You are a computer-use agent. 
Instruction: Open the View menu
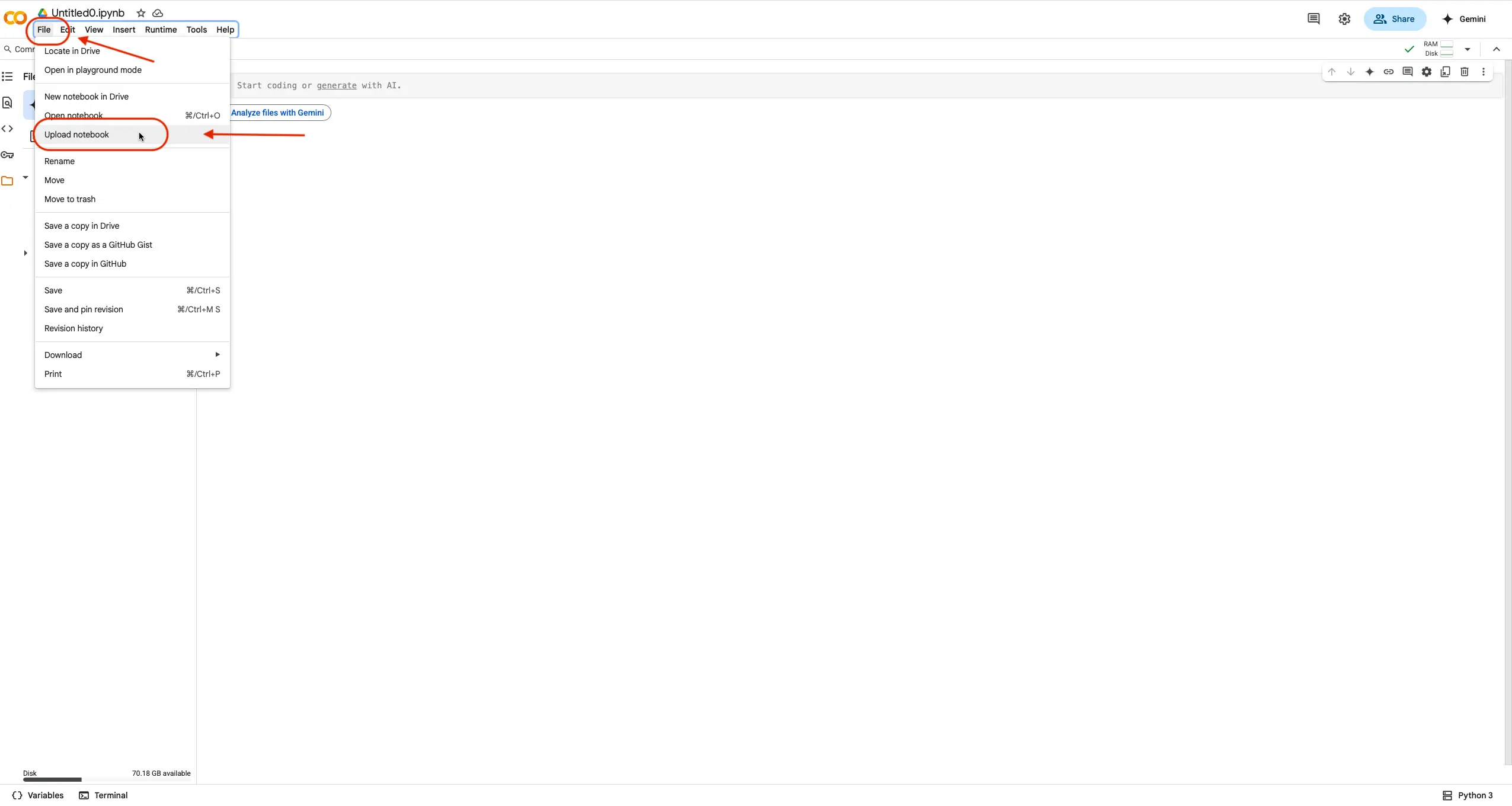94,30
